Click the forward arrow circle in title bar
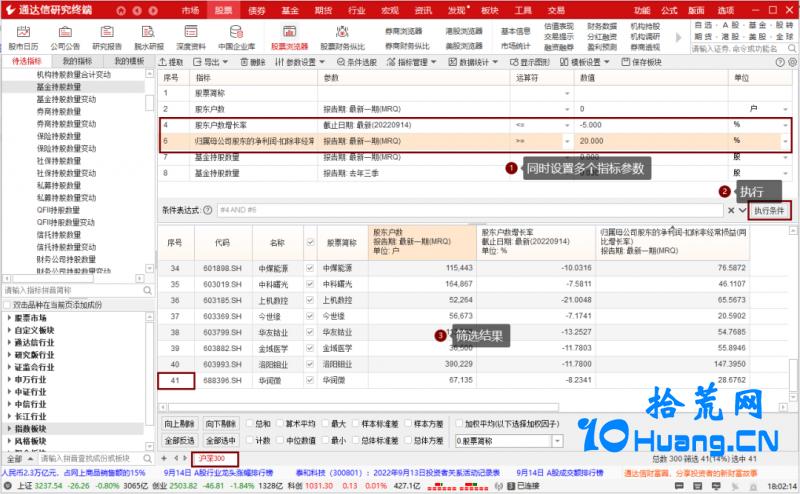Screen dimensions: 800x494 pos(153,10)
